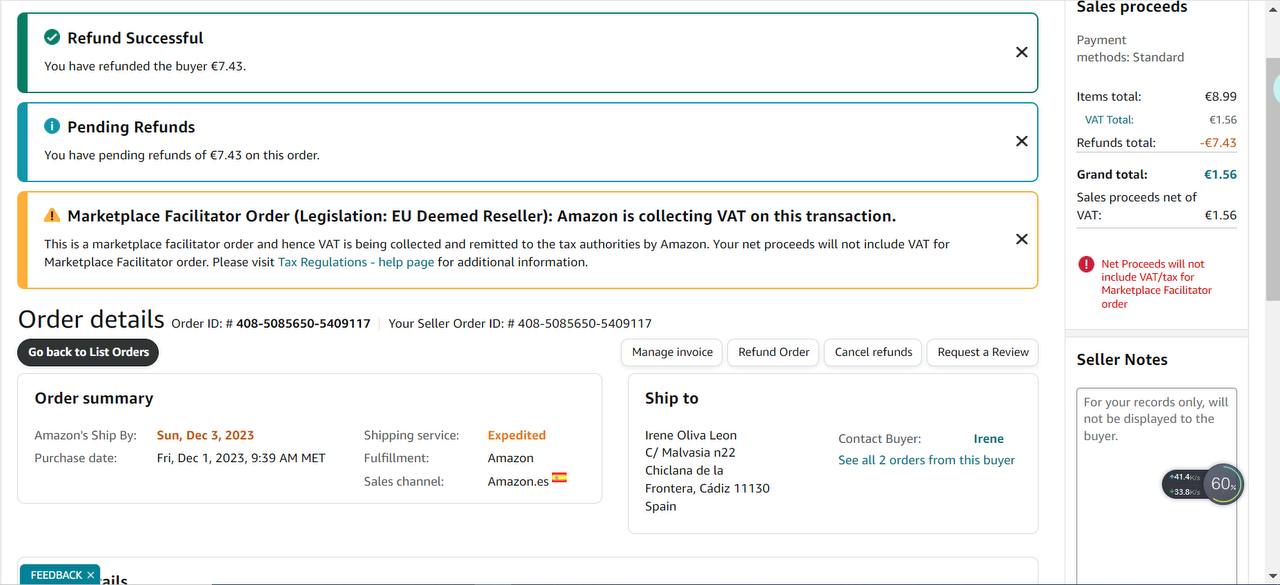This screenshot has height=585, width=1280.
Task: Click the Manage invoice button
Action: 672,352
